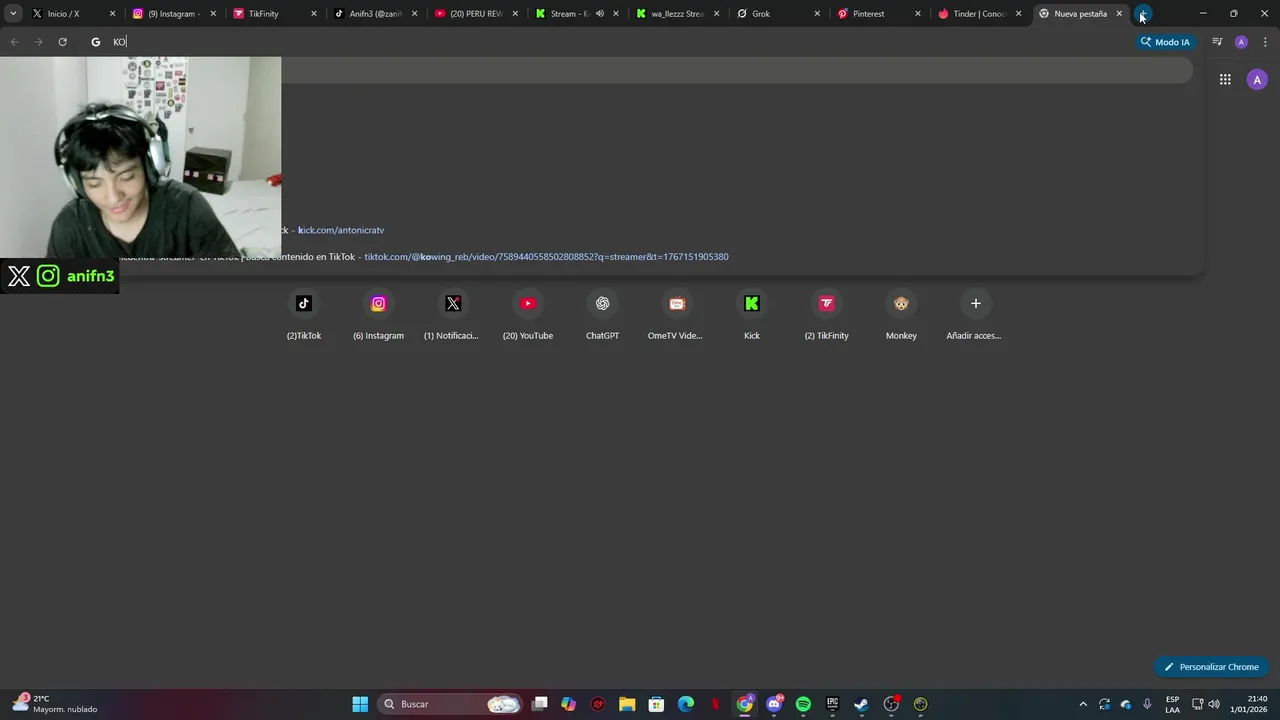Open the TikTok shortcut tile
Screen dimensions: 1280x720
pyautogui.click(x=304, y=315)
